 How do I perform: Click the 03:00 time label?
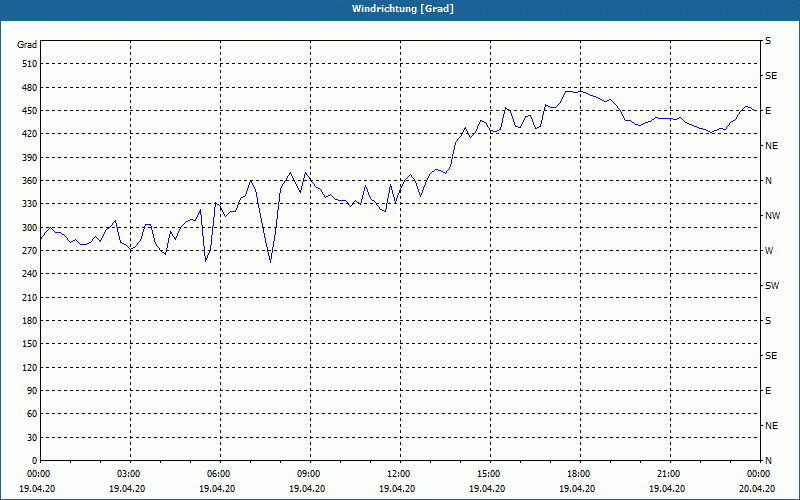130,474
